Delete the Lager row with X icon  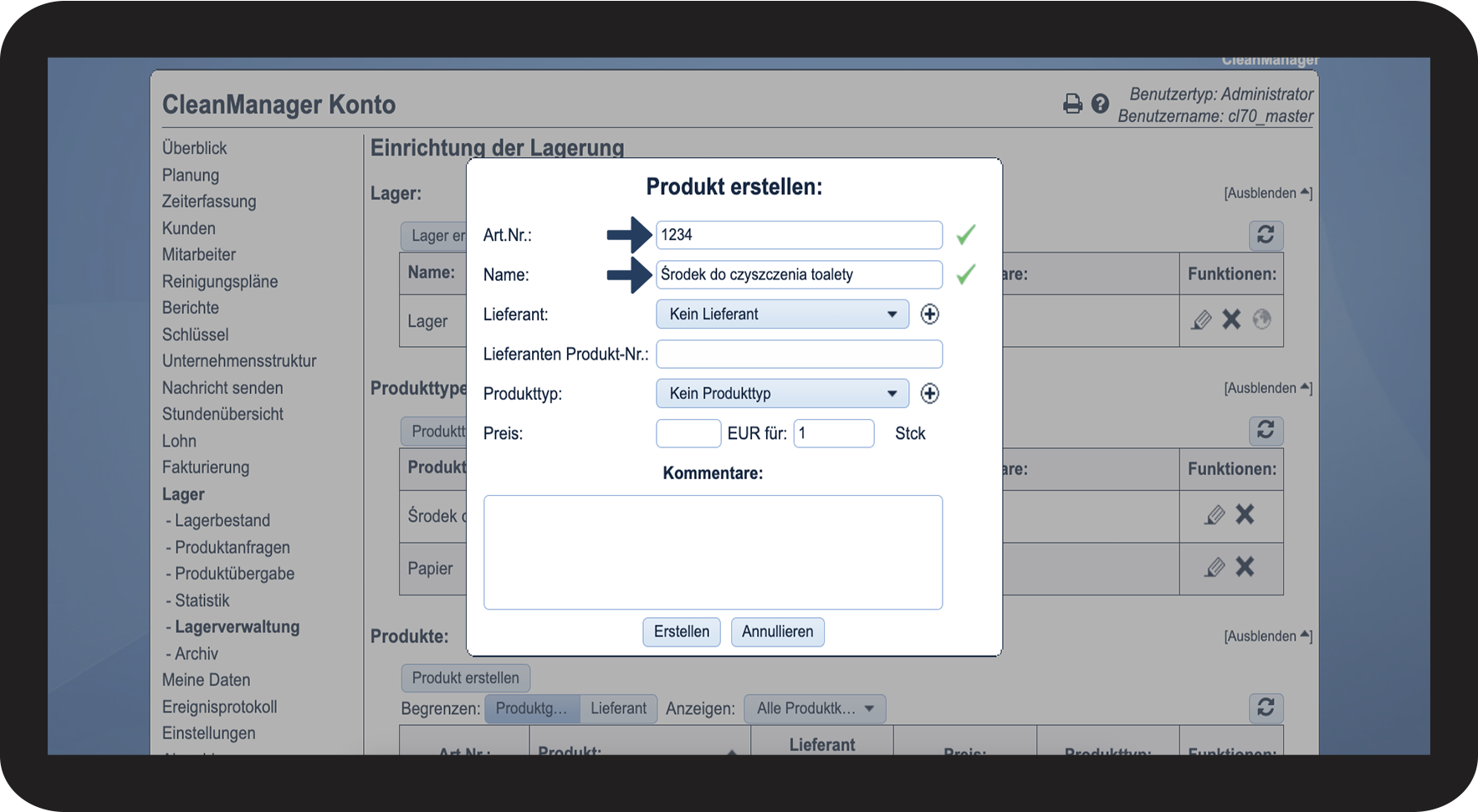coord(1231,319)
